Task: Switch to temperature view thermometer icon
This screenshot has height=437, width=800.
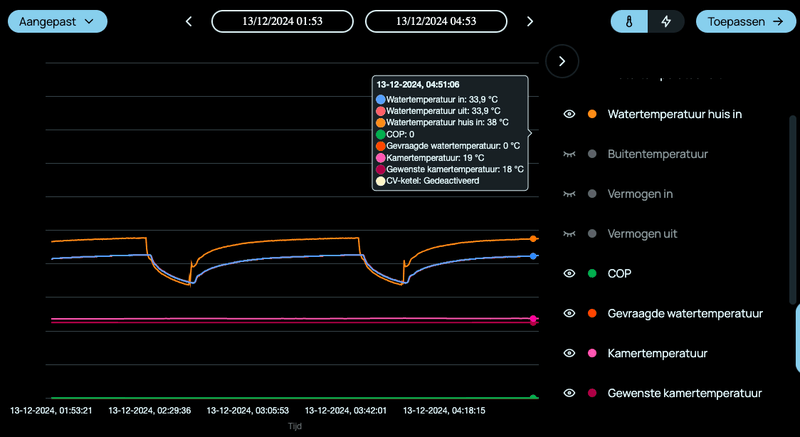Action: [x=629, y=21]
